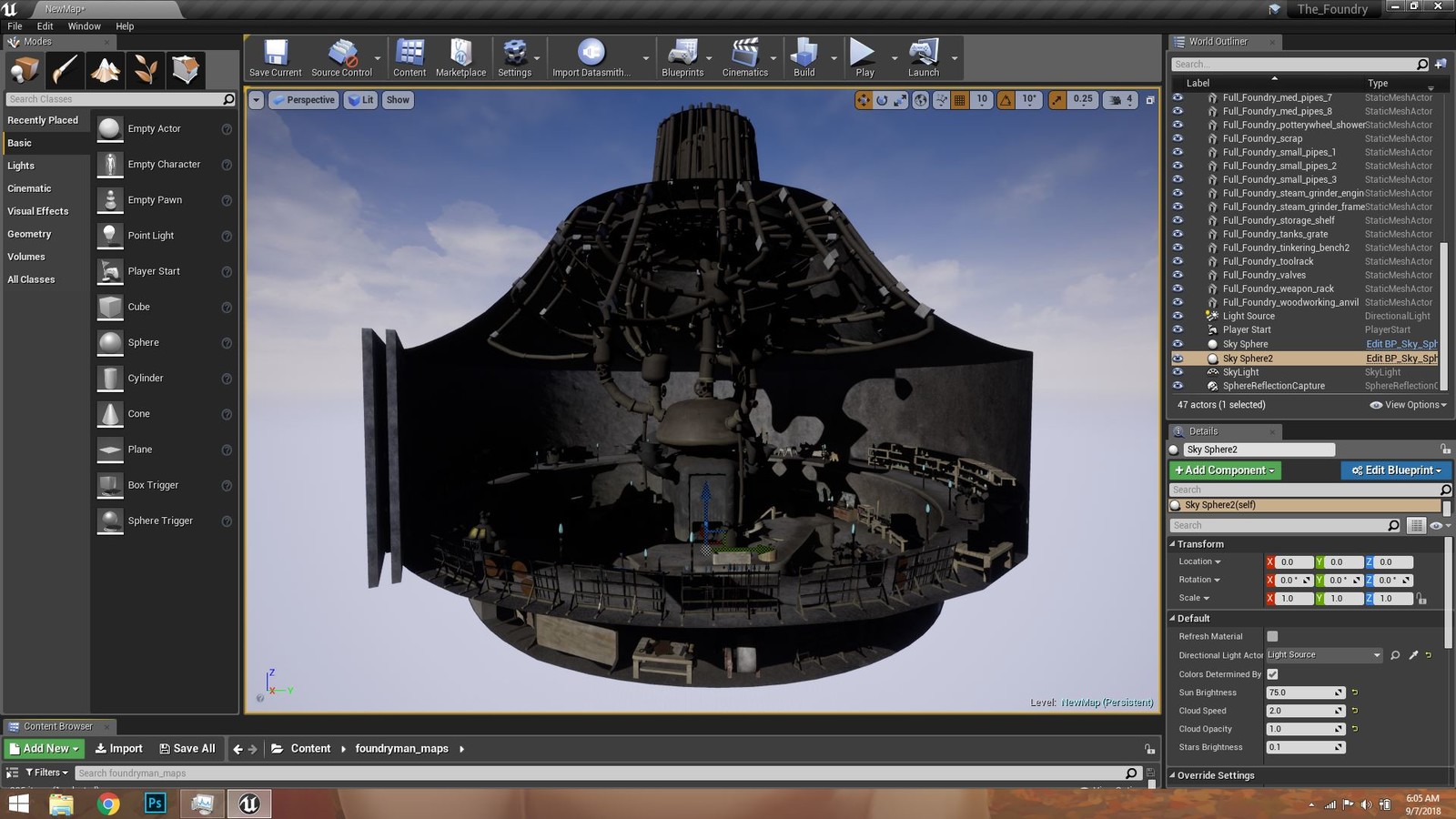The height and width of the screenshot is (819, 1456).
Task: Toggle visibility of Player Start actor
Action: (x=1178, y=329)
